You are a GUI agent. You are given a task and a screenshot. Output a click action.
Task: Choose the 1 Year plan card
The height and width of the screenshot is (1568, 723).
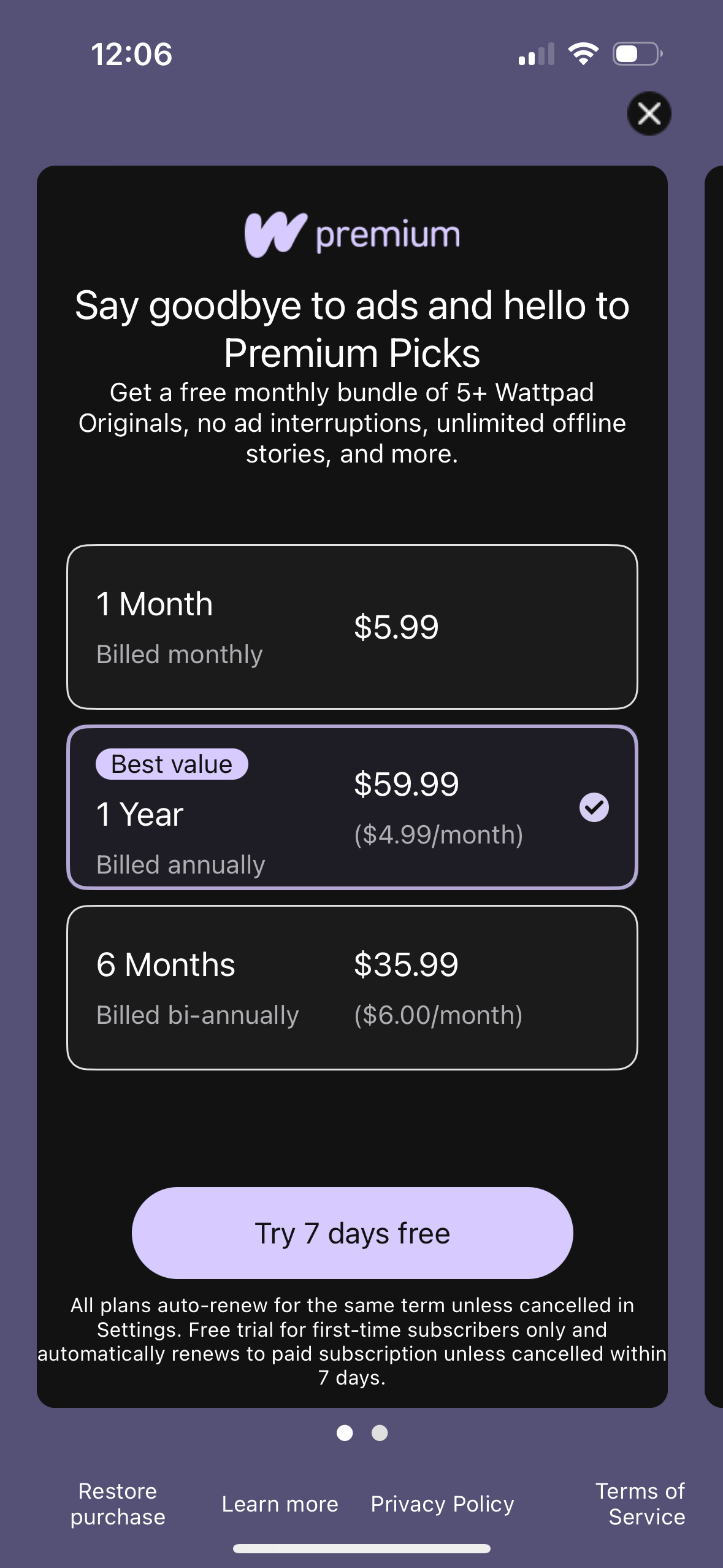[x=352, y=807]
